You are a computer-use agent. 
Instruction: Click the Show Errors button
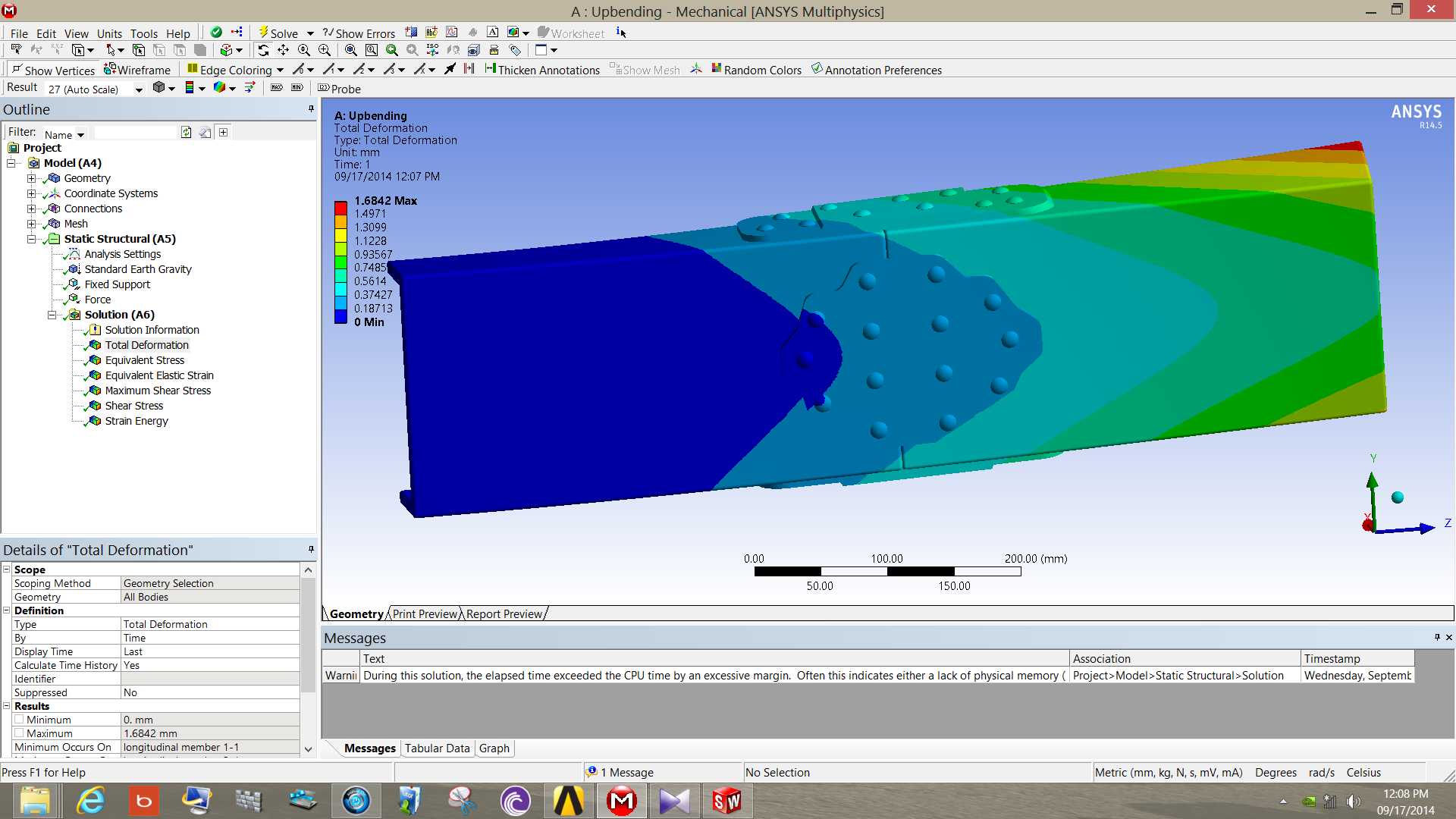tap(359, 33)
